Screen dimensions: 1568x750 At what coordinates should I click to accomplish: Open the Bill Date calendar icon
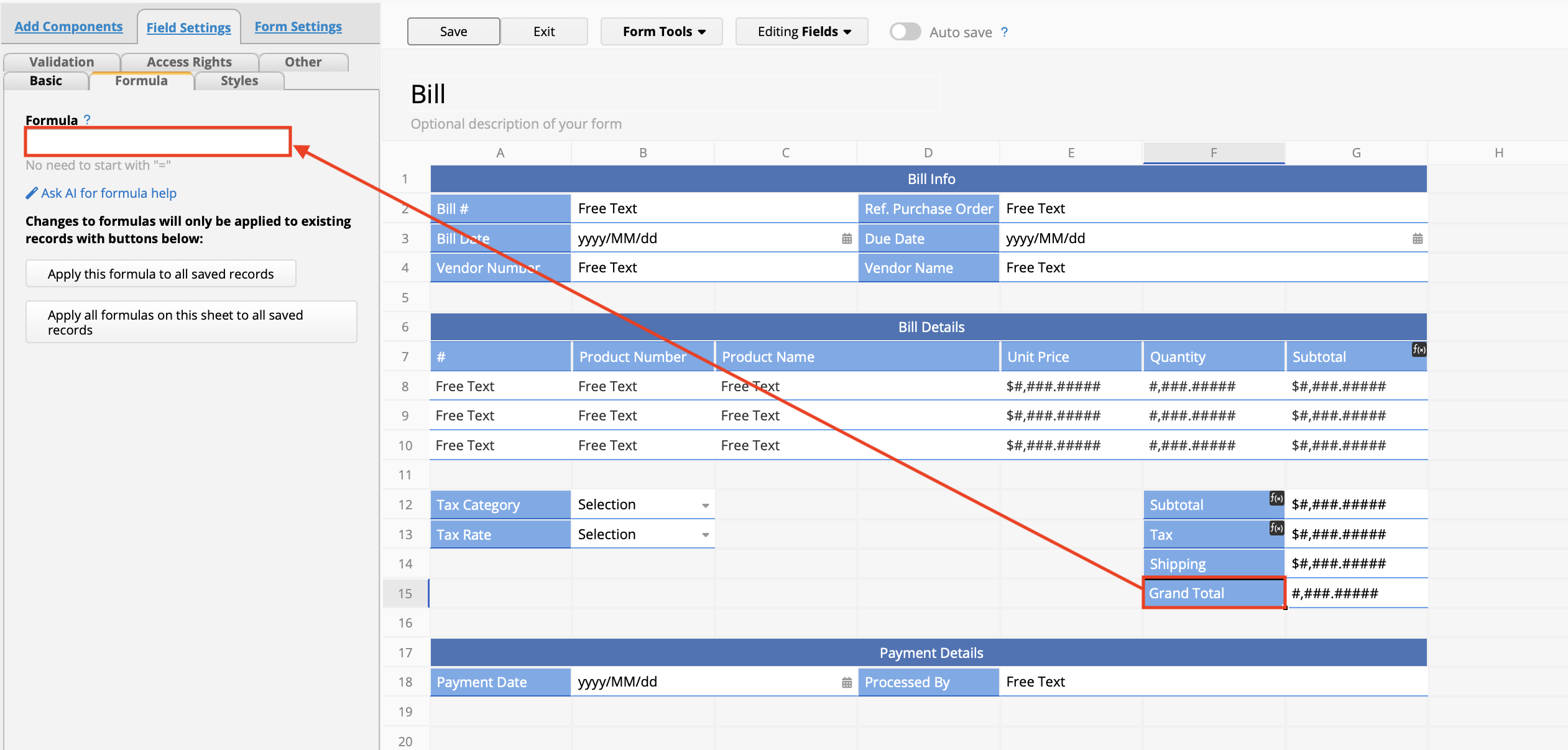pyautogui.click(x=847, y=239)
